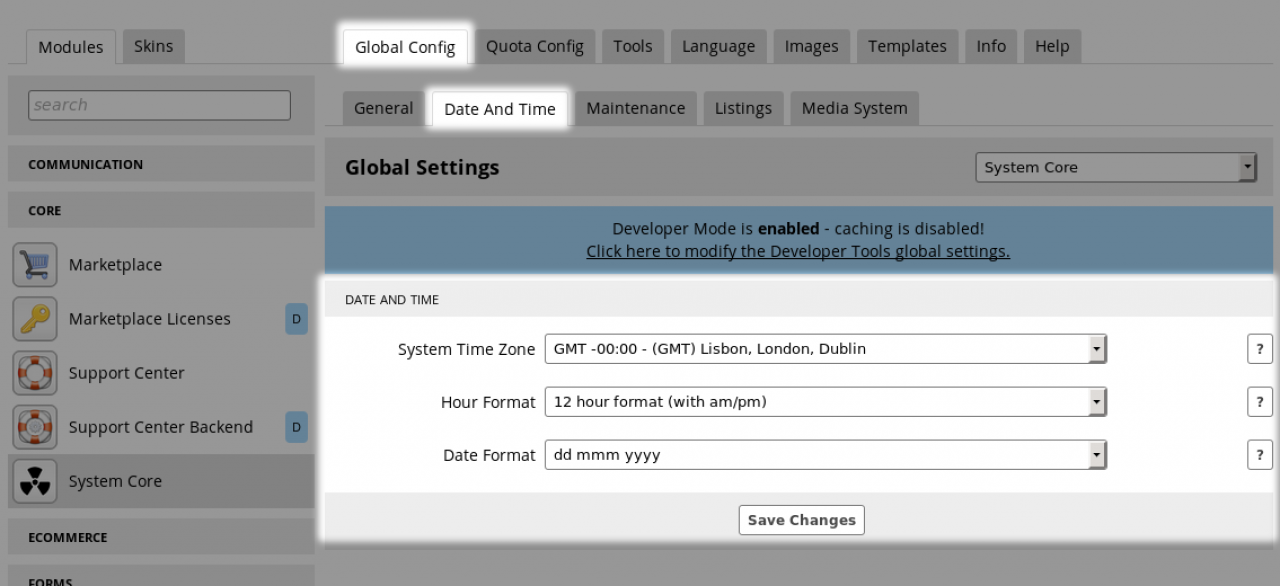Click the module search input field
1280x586 pixels.
point(159,105)
